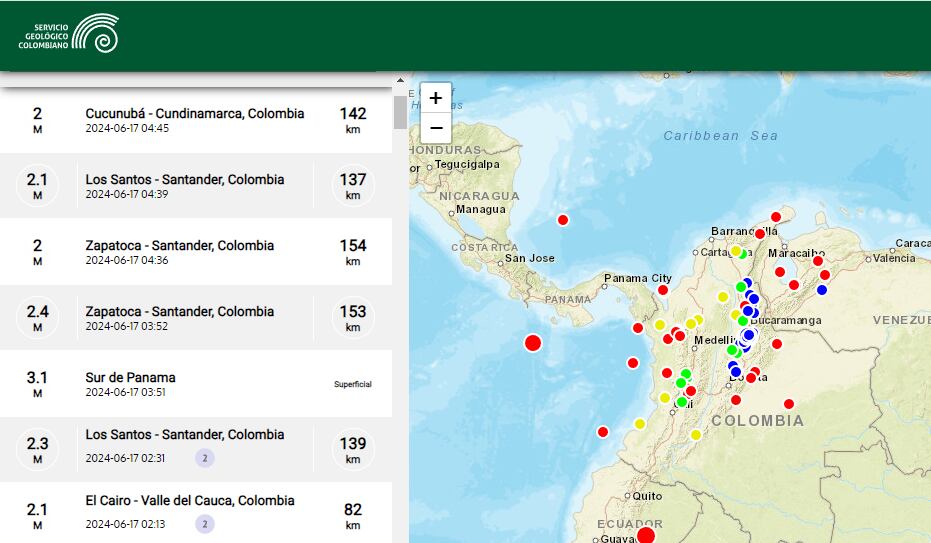Image resolution: width=931 pixels, height=543 pixels.
Task: Click the date 2024-06-17 03:51
Action: click(125, 392)
